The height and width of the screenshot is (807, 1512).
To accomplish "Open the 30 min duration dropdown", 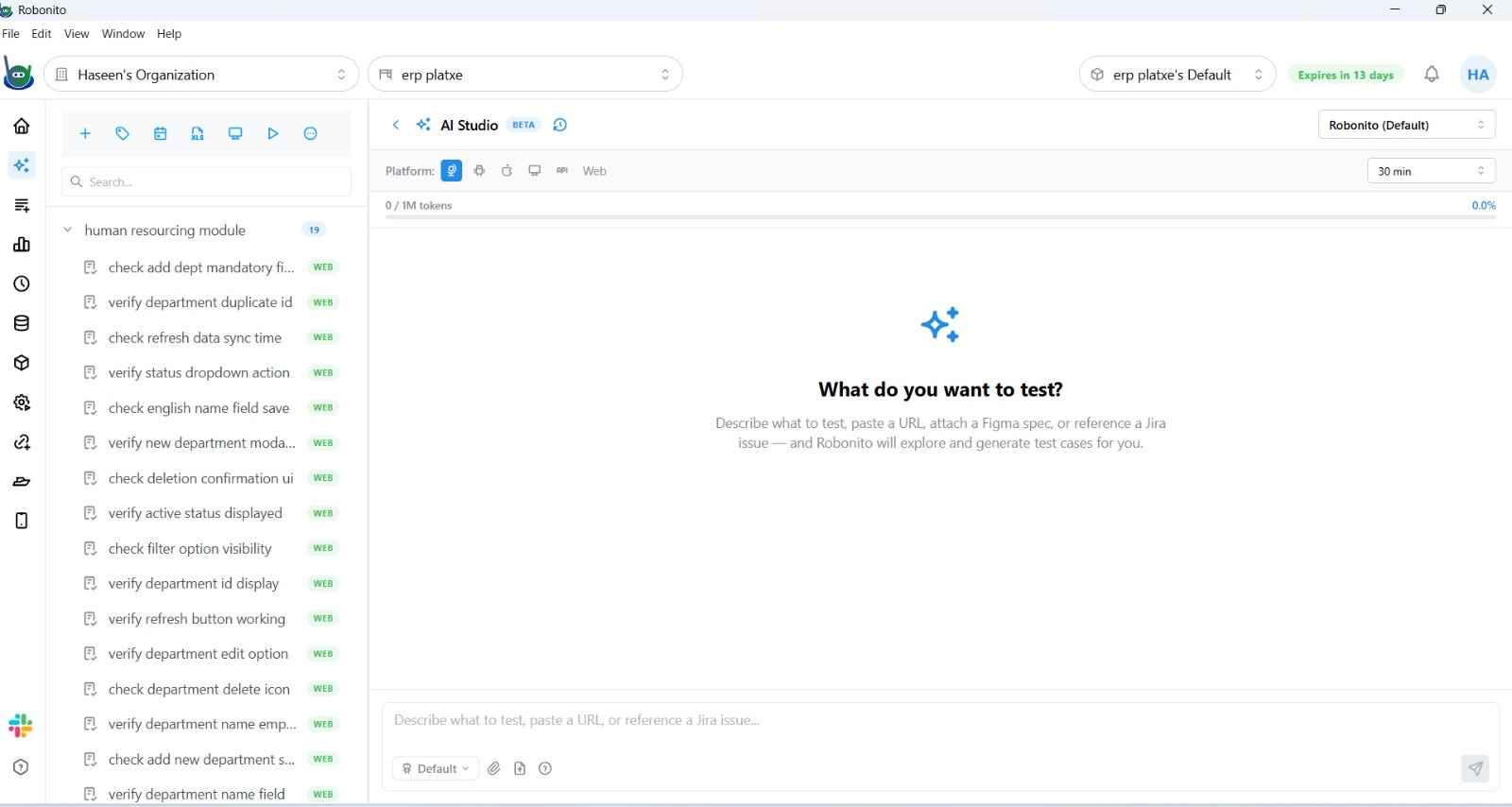I will 1431,171.
